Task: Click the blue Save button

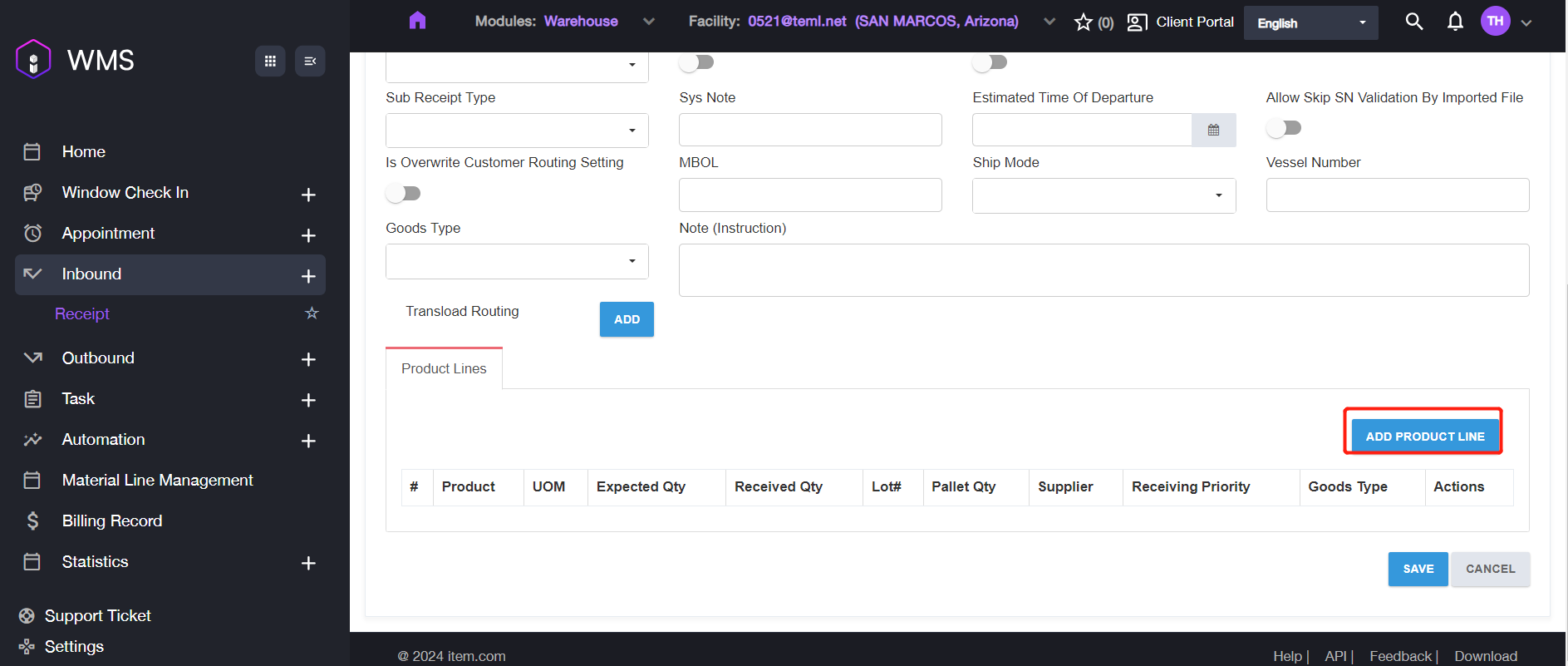Action: 1418,569
